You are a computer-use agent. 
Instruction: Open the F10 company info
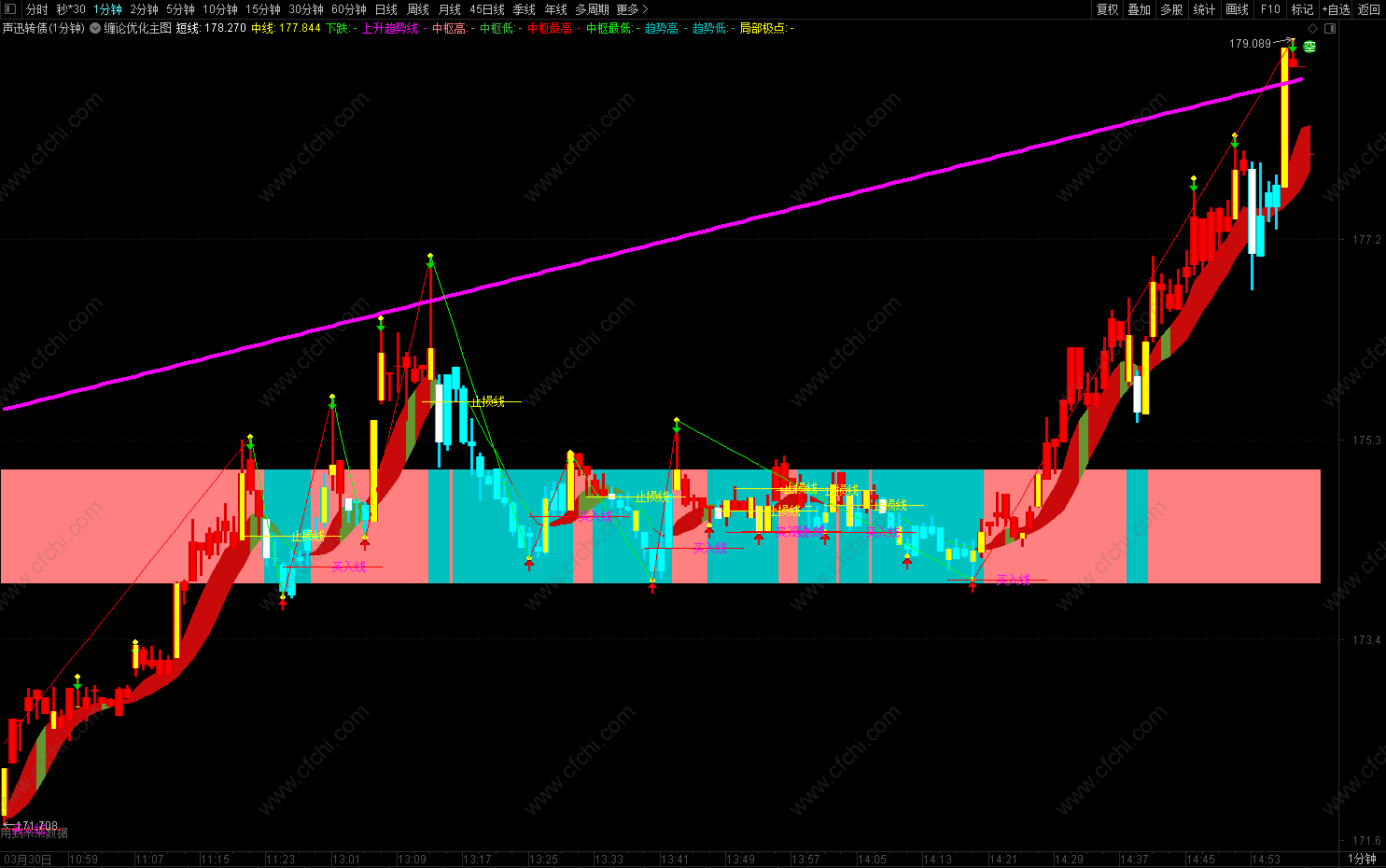point(1270,9)
